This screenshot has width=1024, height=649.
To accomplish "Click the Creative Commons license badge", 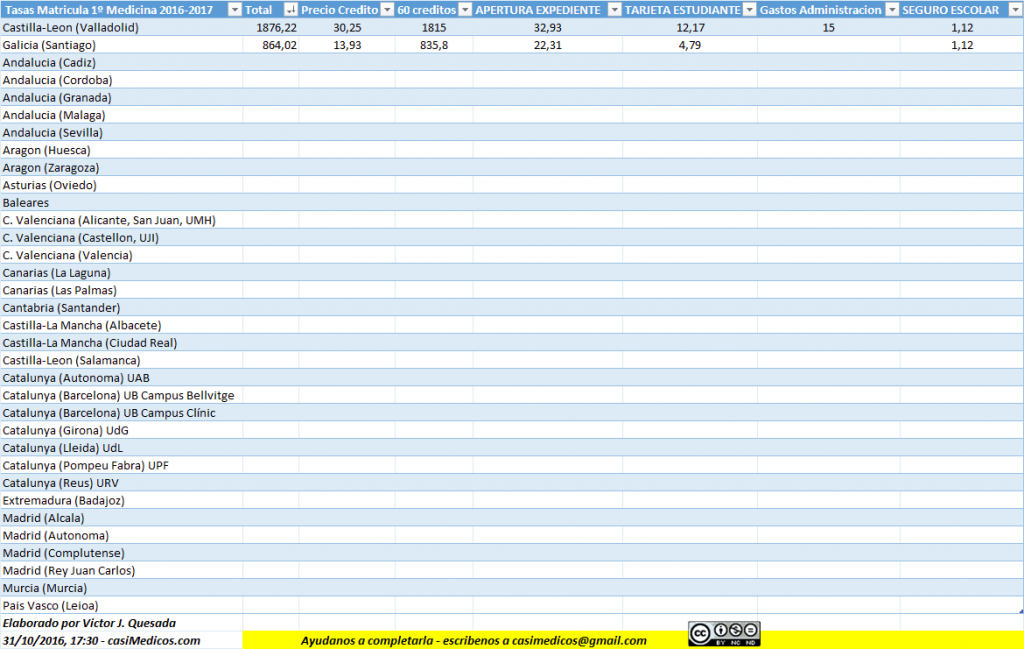I will point(723,633).
